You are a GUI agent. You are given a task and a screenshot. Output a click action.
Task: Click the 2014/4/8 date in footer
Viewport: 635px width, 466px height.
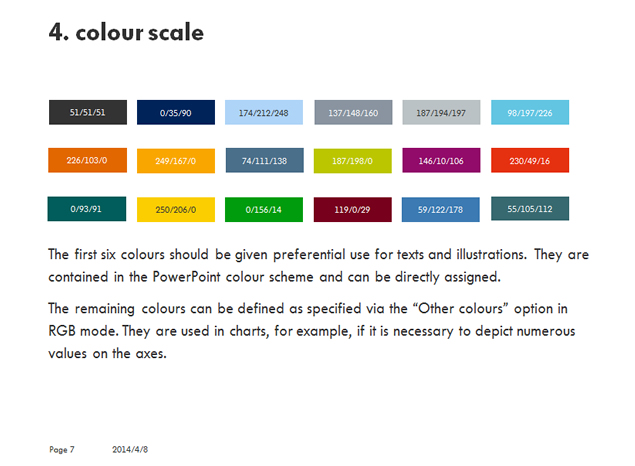pos(130,449)
